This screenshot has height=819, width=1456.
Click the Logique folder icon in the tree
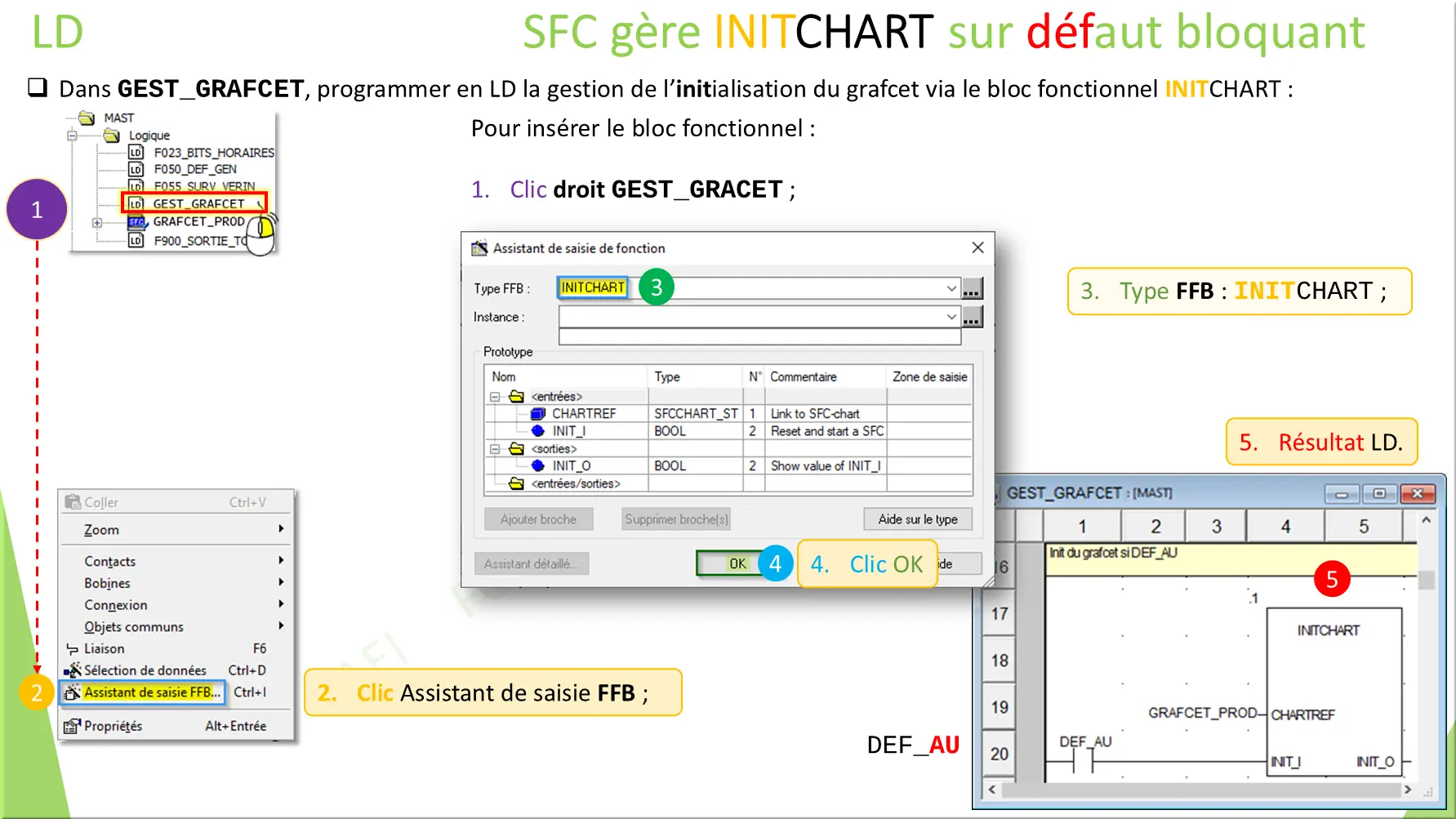tap(112, 136)
